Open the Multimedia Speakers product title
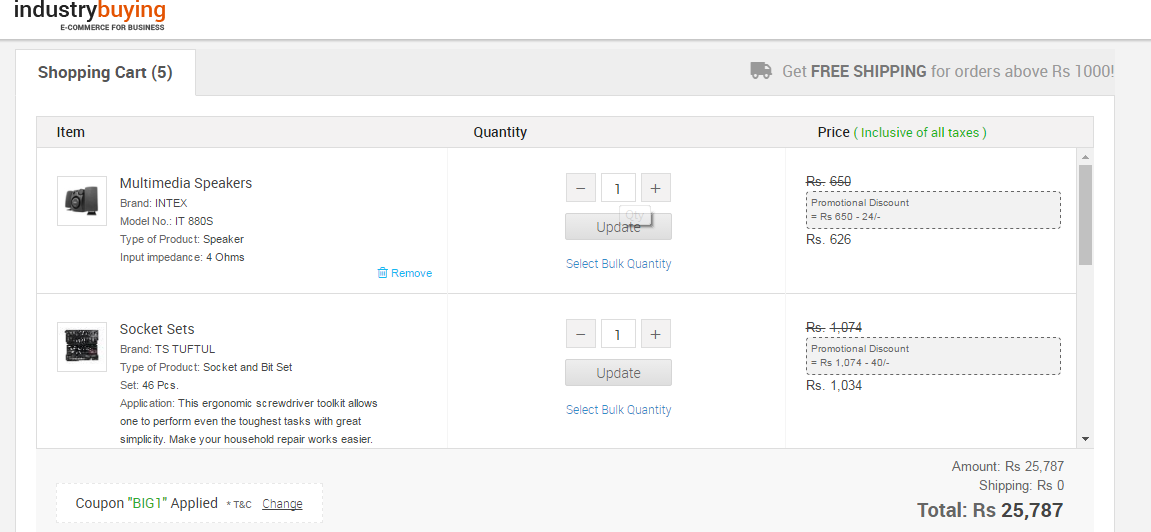This screenshot has height=532, width=1151. click(186, 183)
